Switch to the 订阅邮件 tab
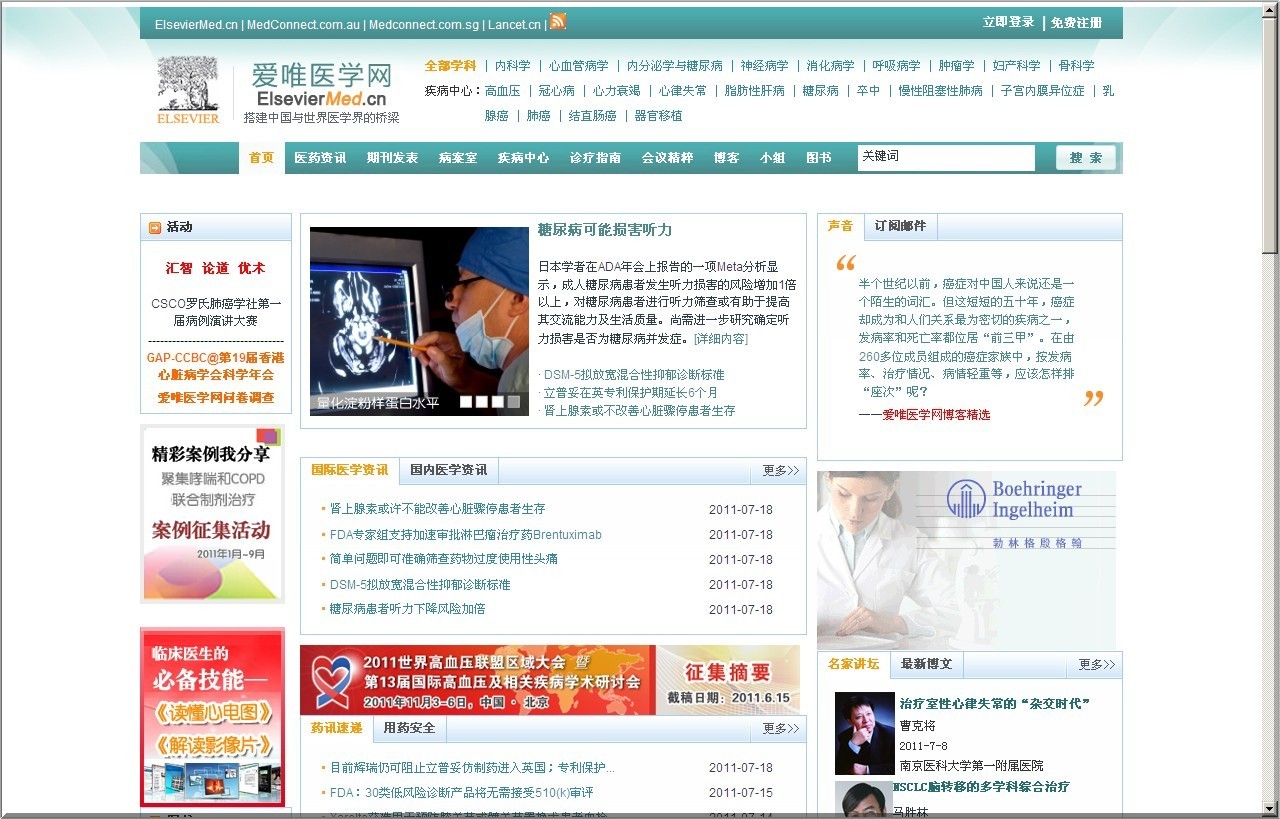Viewport: 1280px width, 819px height. point(899,226)
